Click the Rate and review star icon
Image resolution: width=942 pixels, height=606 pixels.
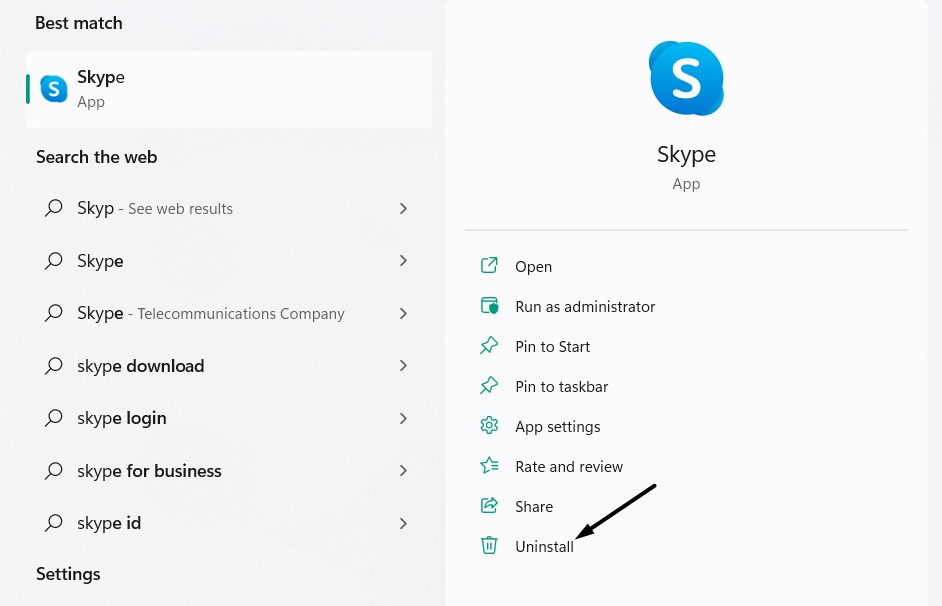pyautogui.click(x=489, y=466)
